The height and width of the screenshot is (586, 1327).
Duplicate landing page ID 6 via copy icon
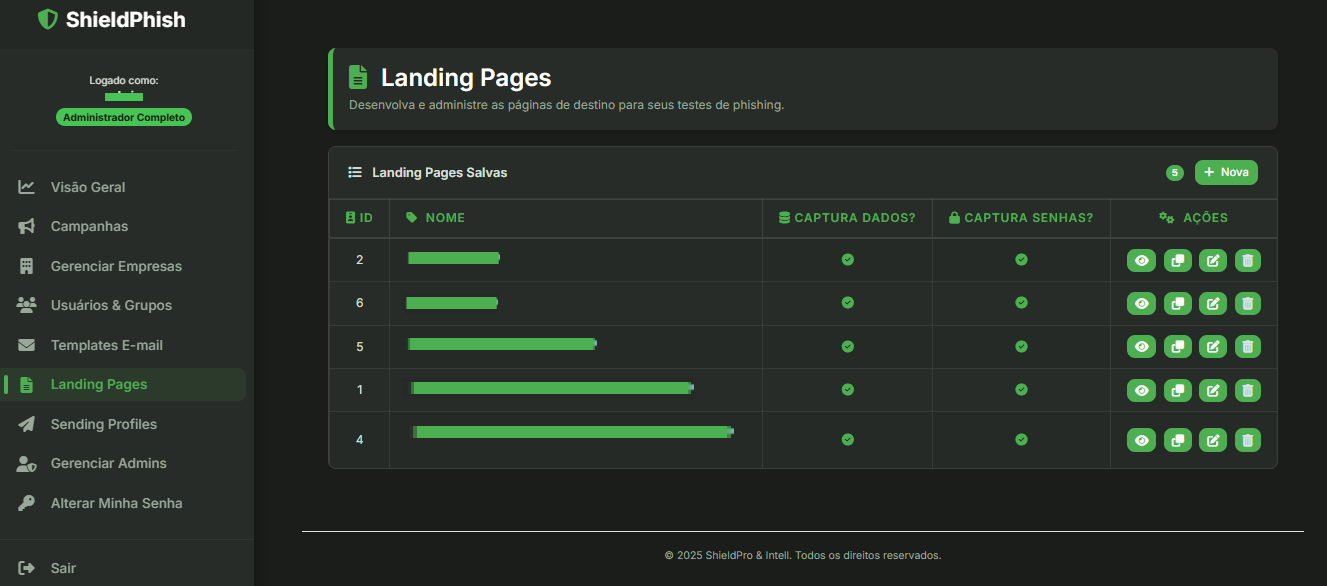(1177, 303)
